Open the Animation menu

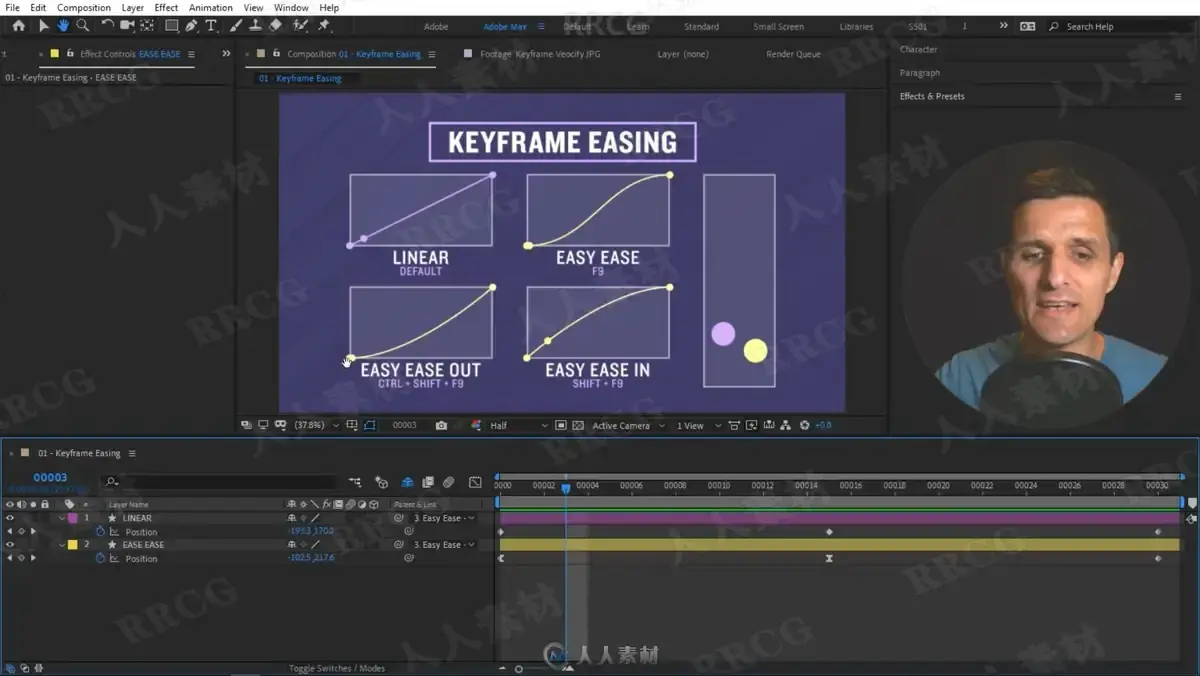(x=210, y=7)
